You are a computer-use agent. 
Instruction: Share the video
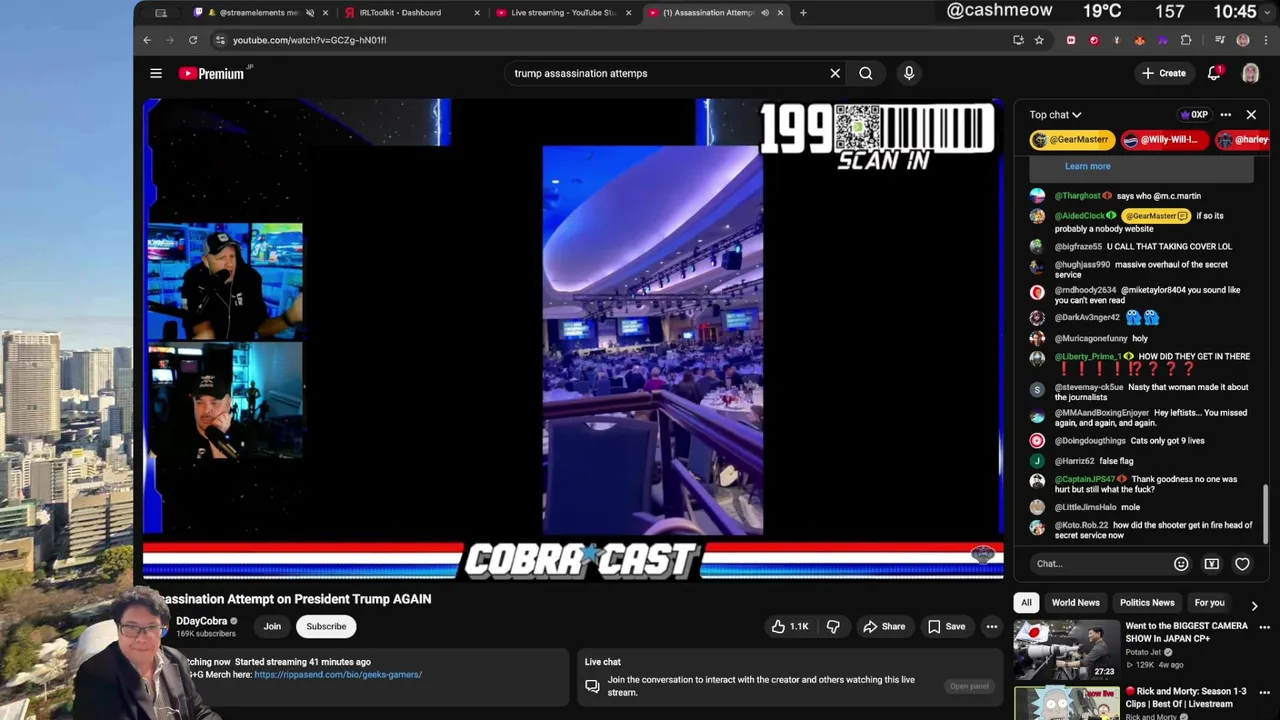884,627
